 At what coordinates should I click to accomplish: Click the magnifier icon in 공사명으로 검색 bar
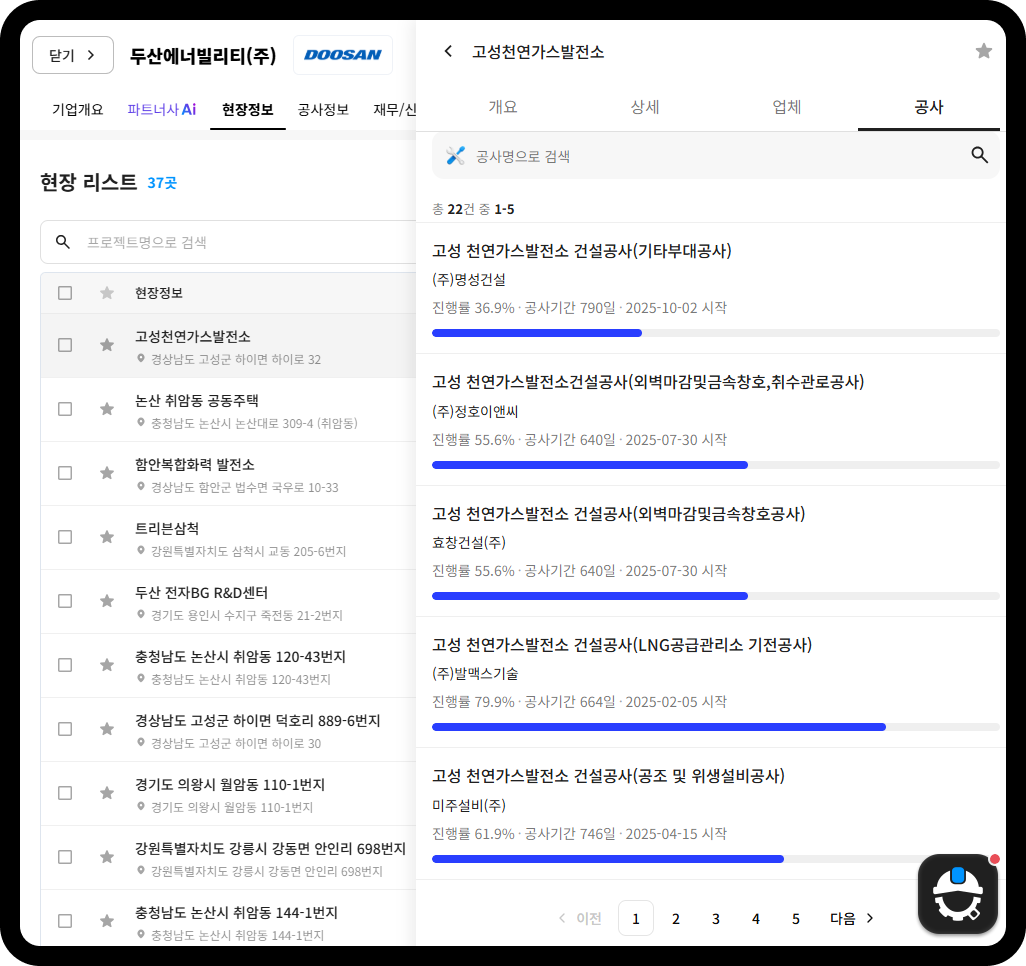(979, 155)
